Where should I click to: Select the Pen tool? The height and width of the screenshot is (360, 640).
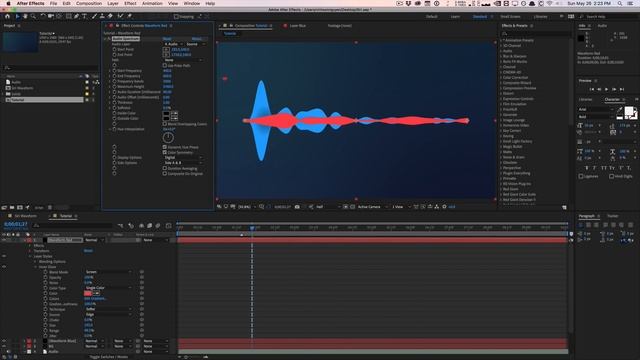tap(76, 16)
